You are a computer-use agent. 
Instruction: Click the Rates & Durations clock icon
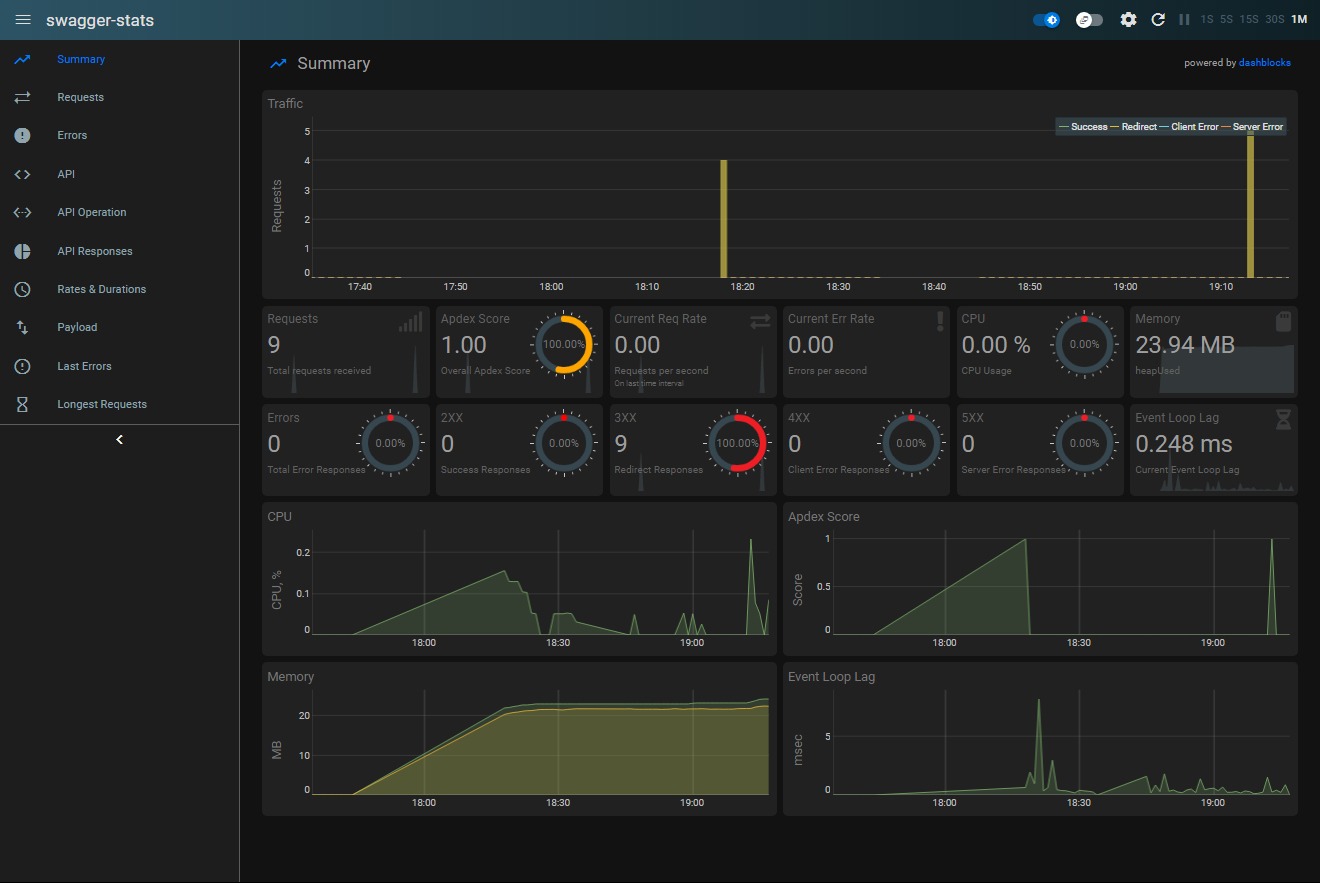tap(22, 289)
